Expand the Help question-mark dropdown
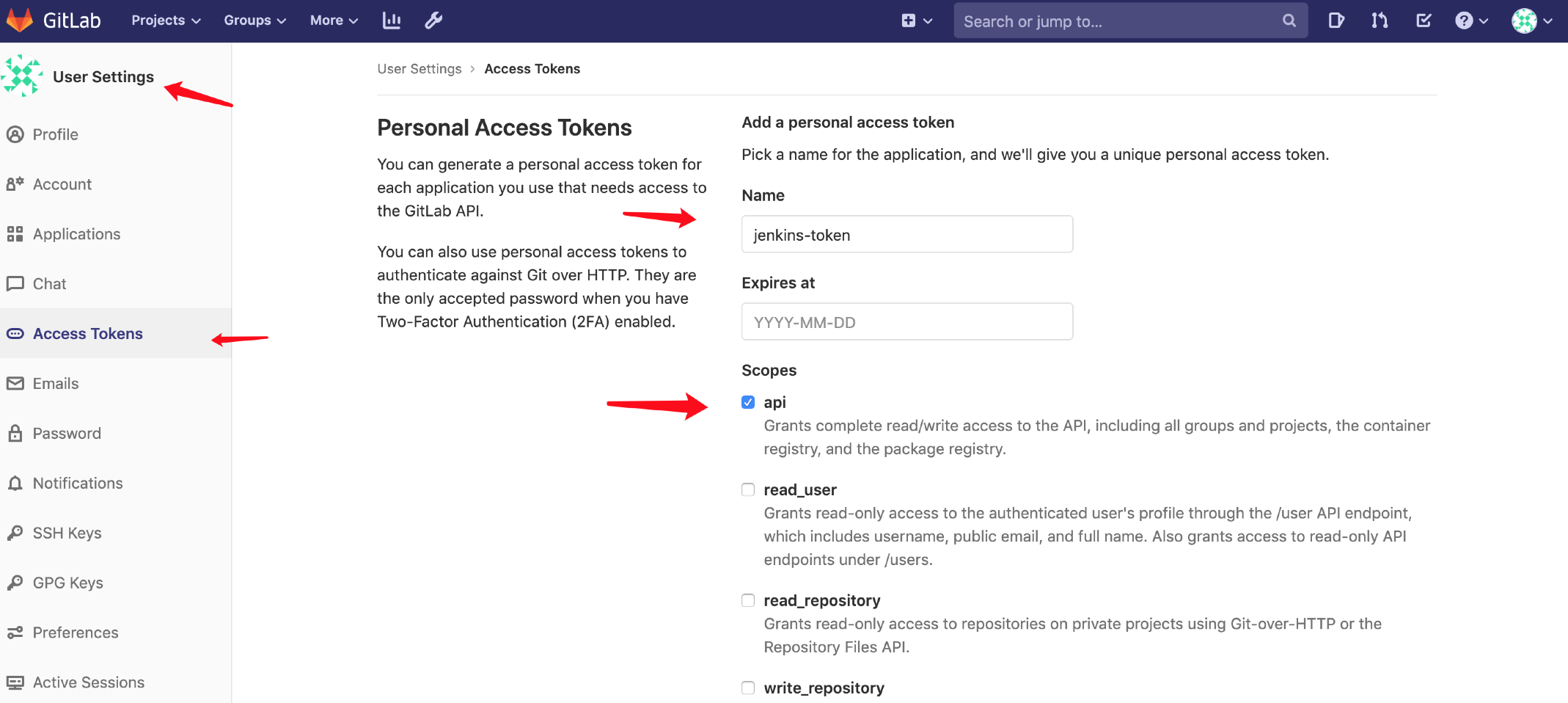The width and height of the screenshot is (1568, 703). pos(1471,21)
